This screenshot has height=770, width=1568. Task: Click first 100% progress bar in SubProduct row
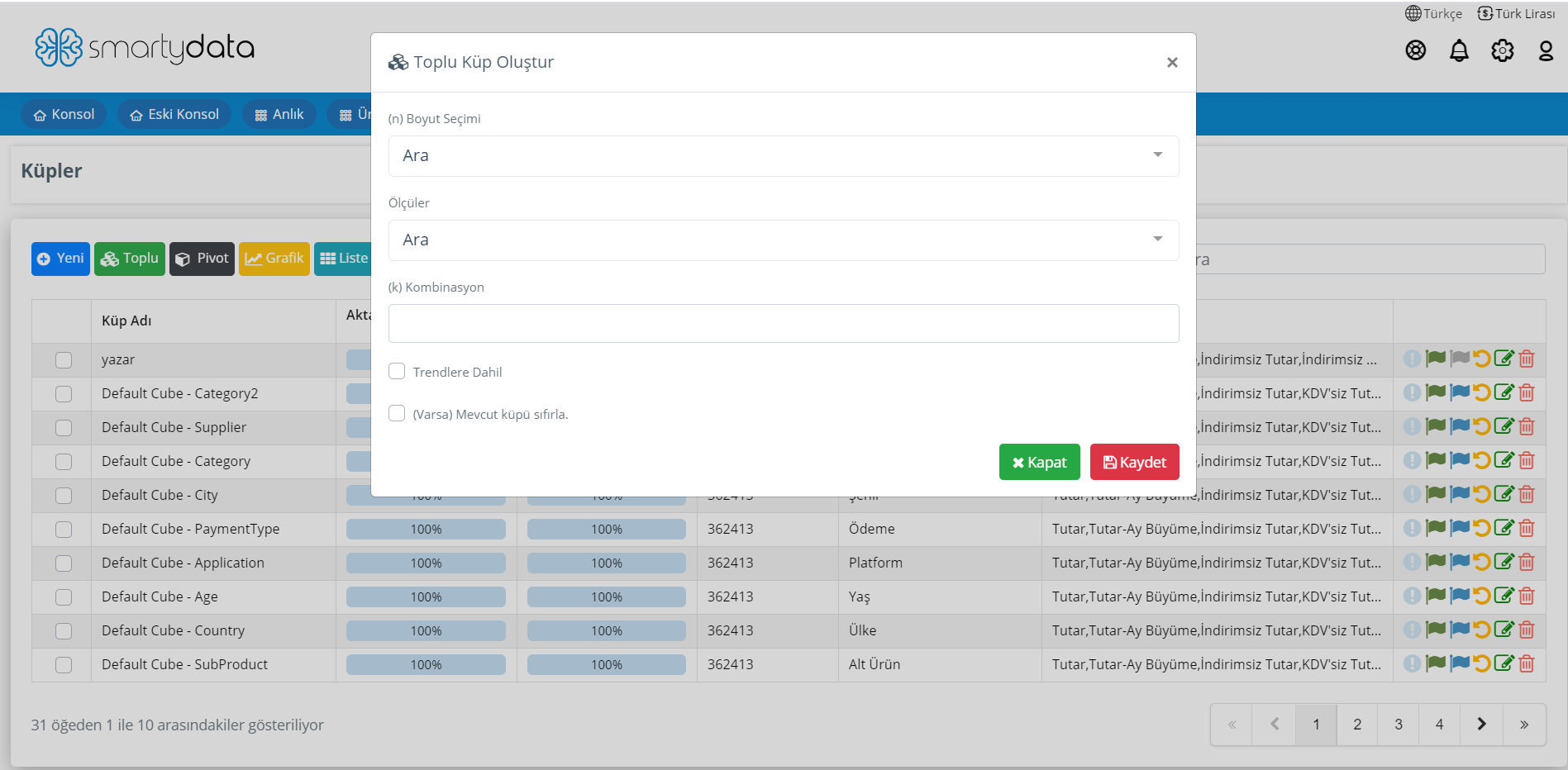tap(426, 664)
